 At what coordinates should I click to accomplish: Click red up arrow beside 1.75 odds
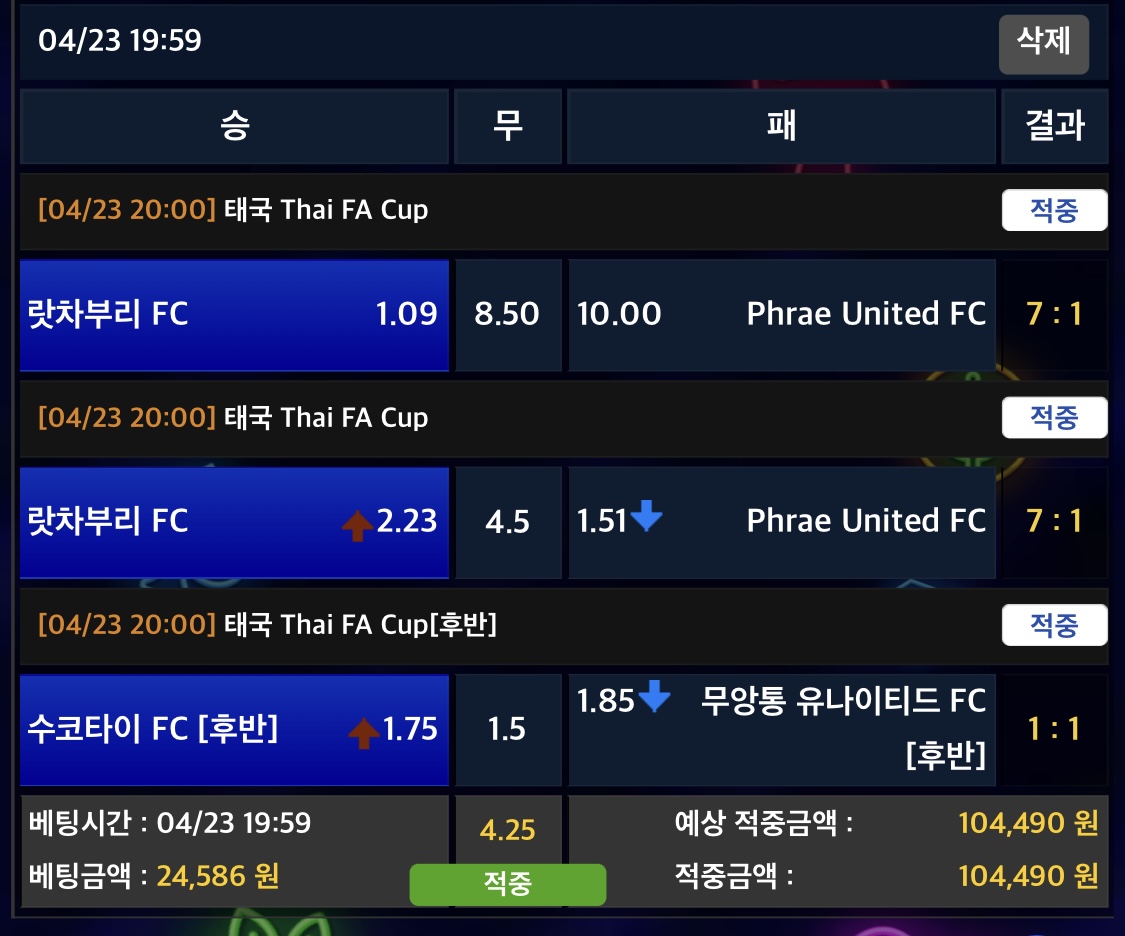point(363,732)
